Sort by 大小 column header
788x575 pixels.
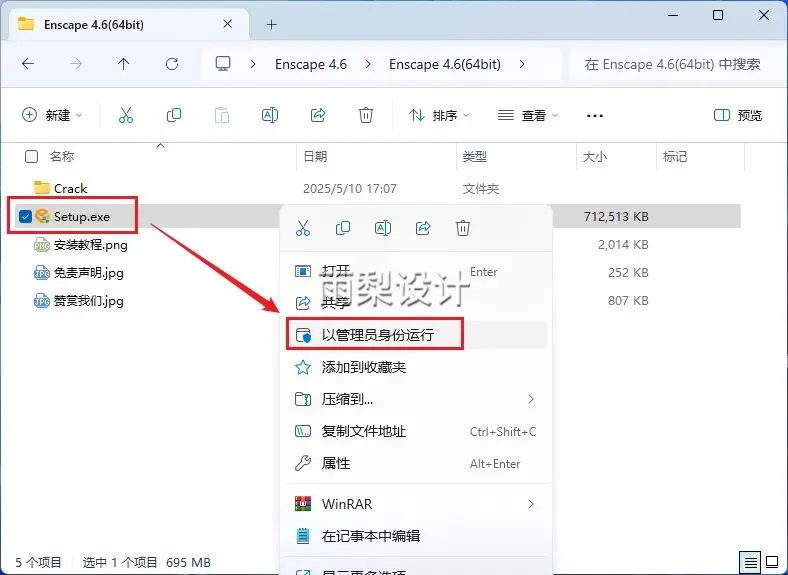[595, 156]
